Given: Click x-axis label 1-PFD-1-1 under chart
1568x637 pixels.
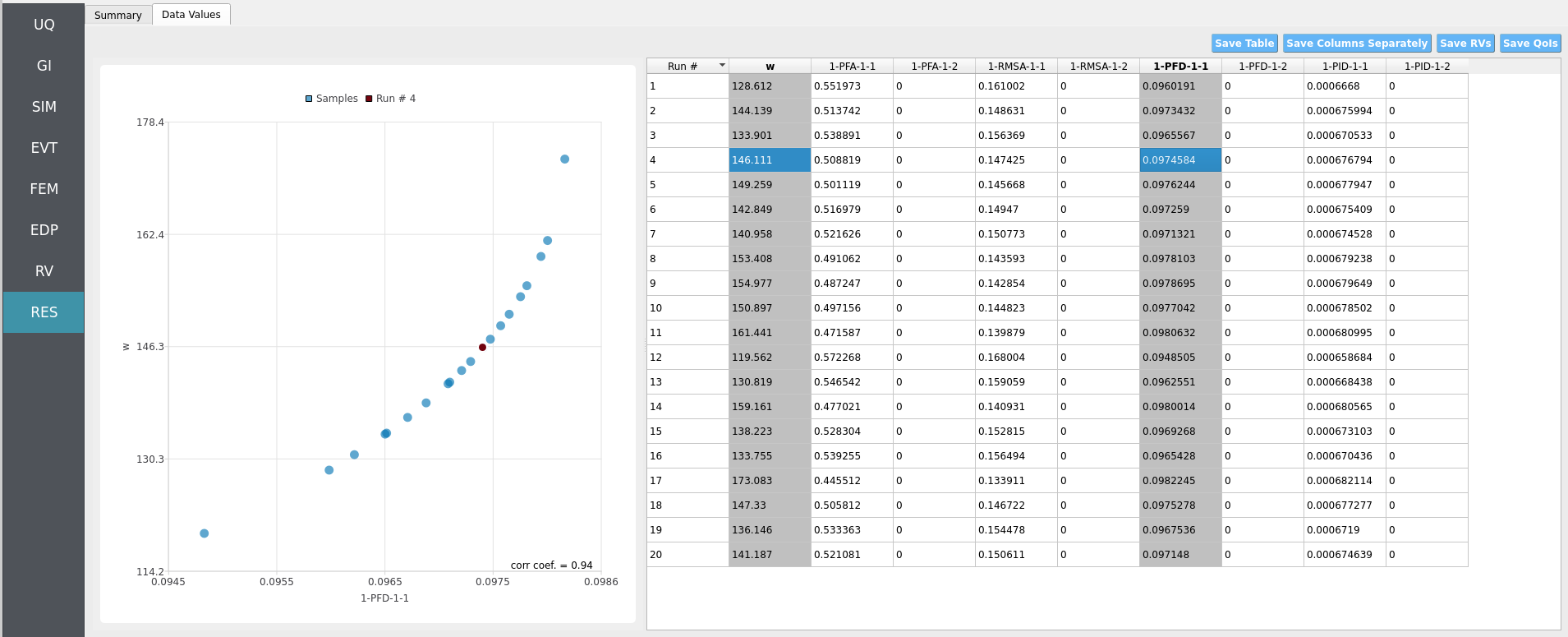Looking at the screenshot, I should click(384, 598).
